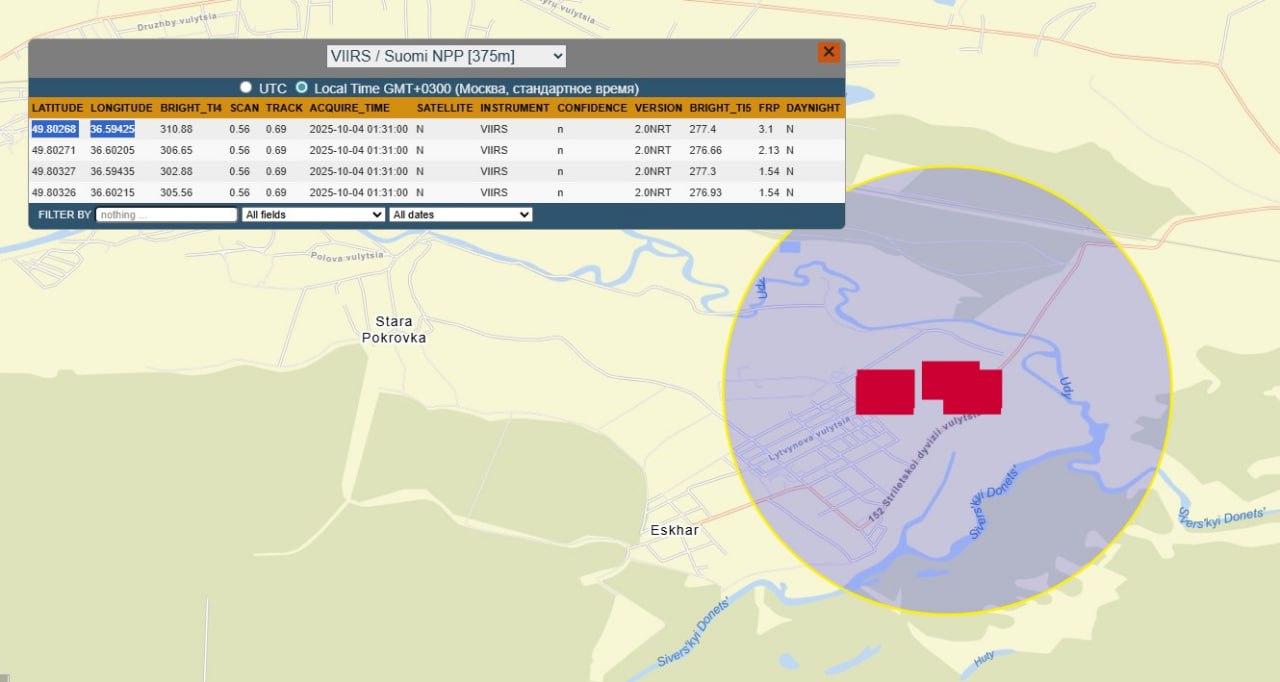This screenshot has width=1280, height=682.
Task: Close the fire data table panel
Action: (828, 53)
